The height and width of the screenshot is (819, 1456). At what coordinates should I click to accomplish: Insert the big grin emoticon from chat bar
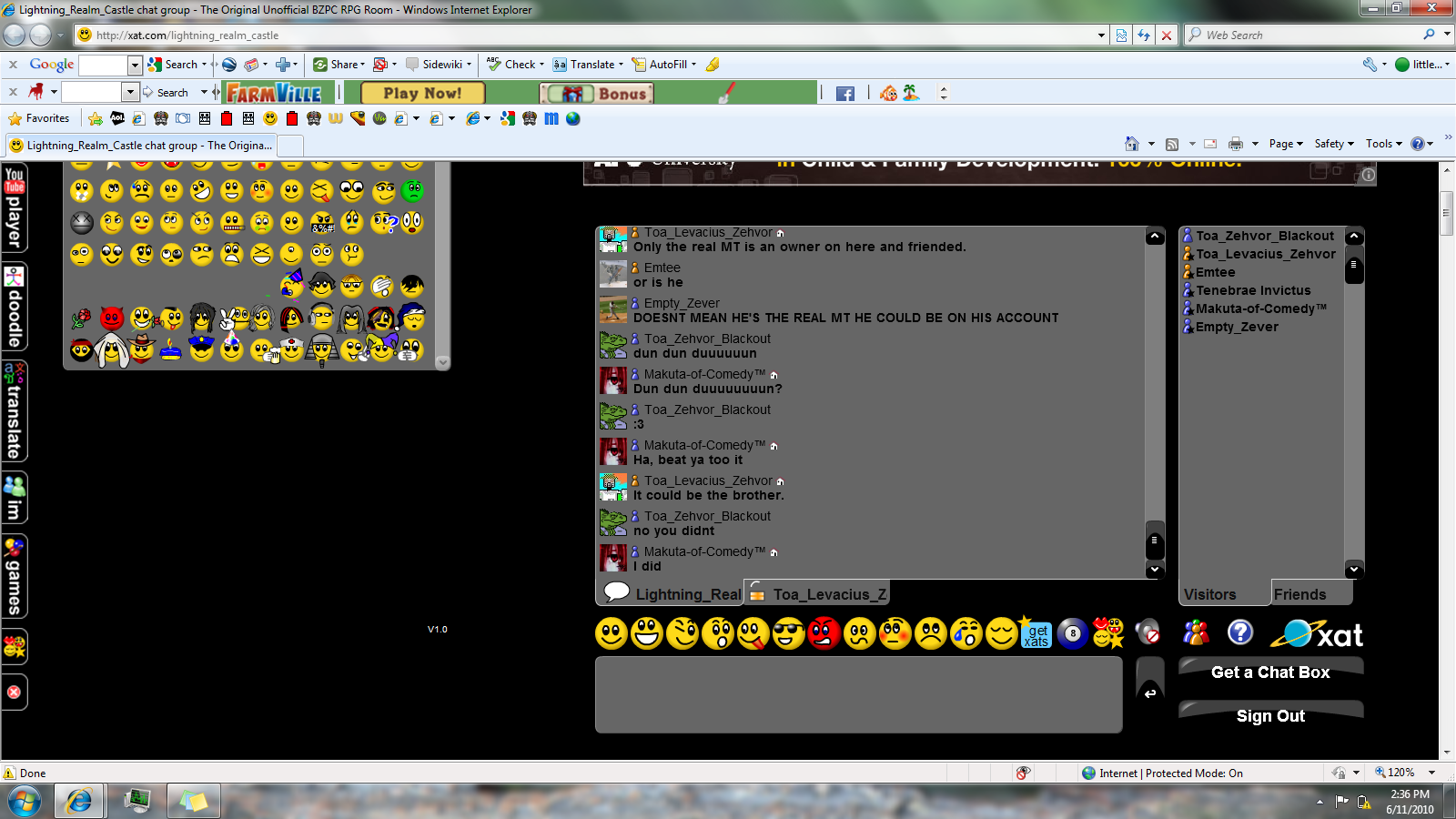(647, 633)
